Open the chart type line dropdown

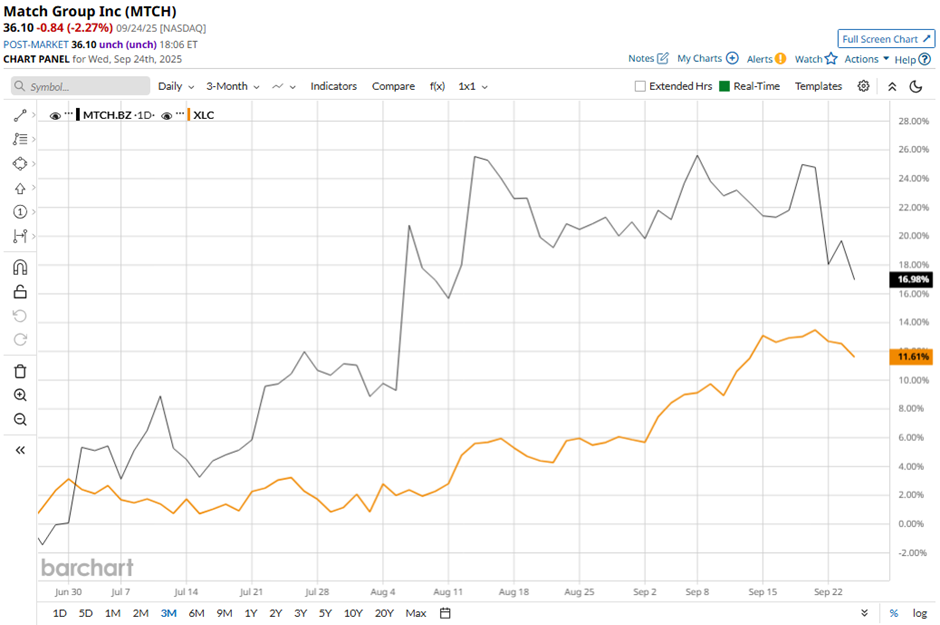pos(284,86)
